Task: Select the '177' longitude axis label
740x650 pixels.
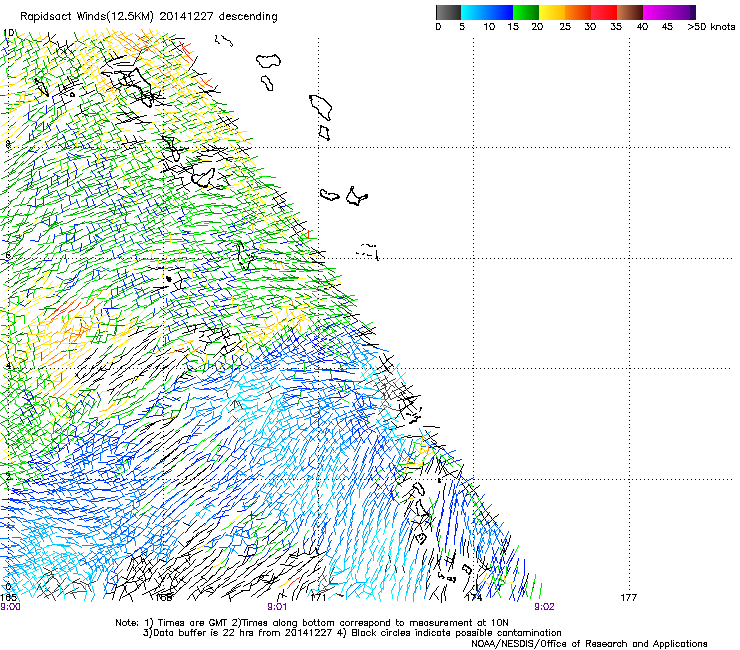Action: (629, 598)
